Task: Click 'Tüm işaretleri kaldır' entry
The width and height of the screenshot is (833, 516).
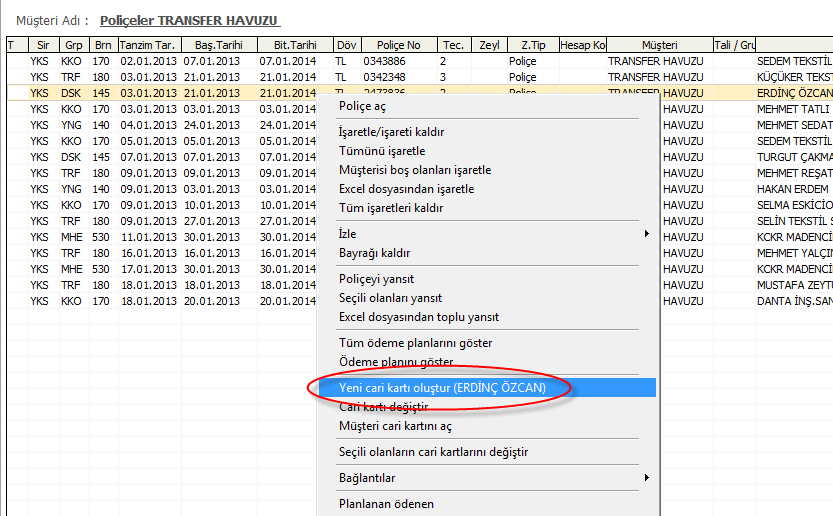Action: [x=391, y=208]
